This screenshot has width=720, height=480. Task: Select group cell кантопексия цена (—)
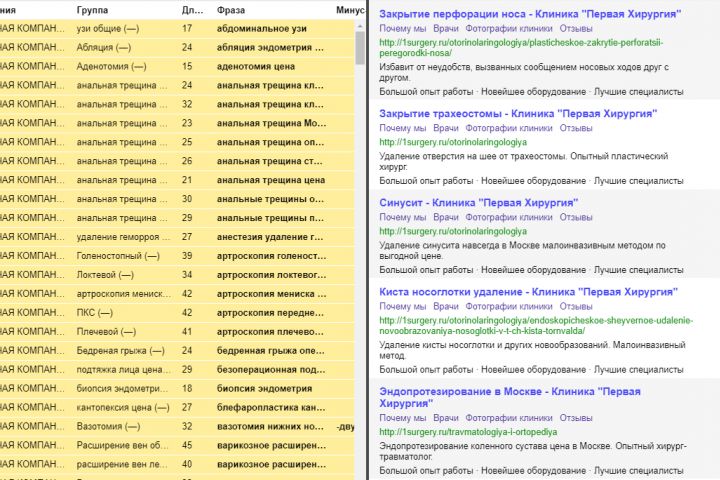(x=123, y=407)
